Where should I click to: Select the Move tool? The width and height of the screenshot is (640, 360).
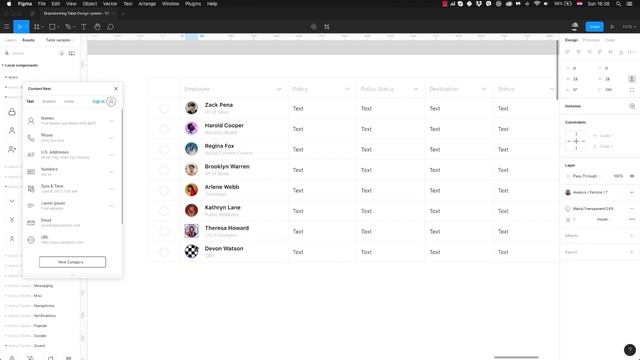click(x=20, y=27)
